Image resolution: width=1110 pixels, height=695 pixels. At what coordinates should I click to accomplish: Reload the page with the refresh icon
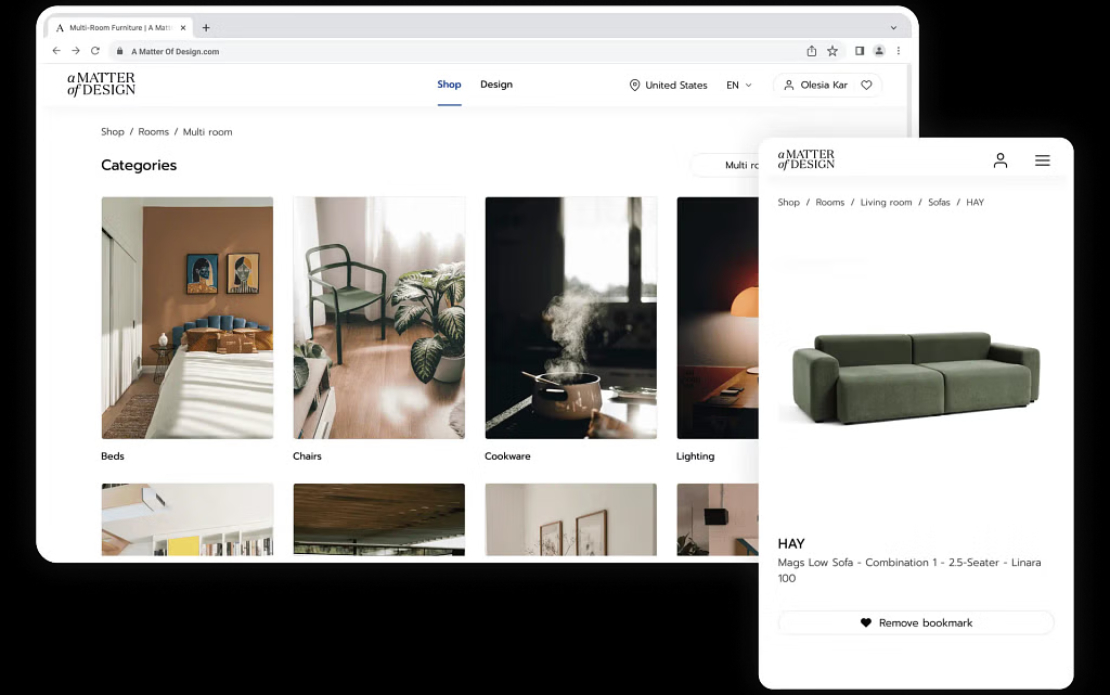point(96,51)
